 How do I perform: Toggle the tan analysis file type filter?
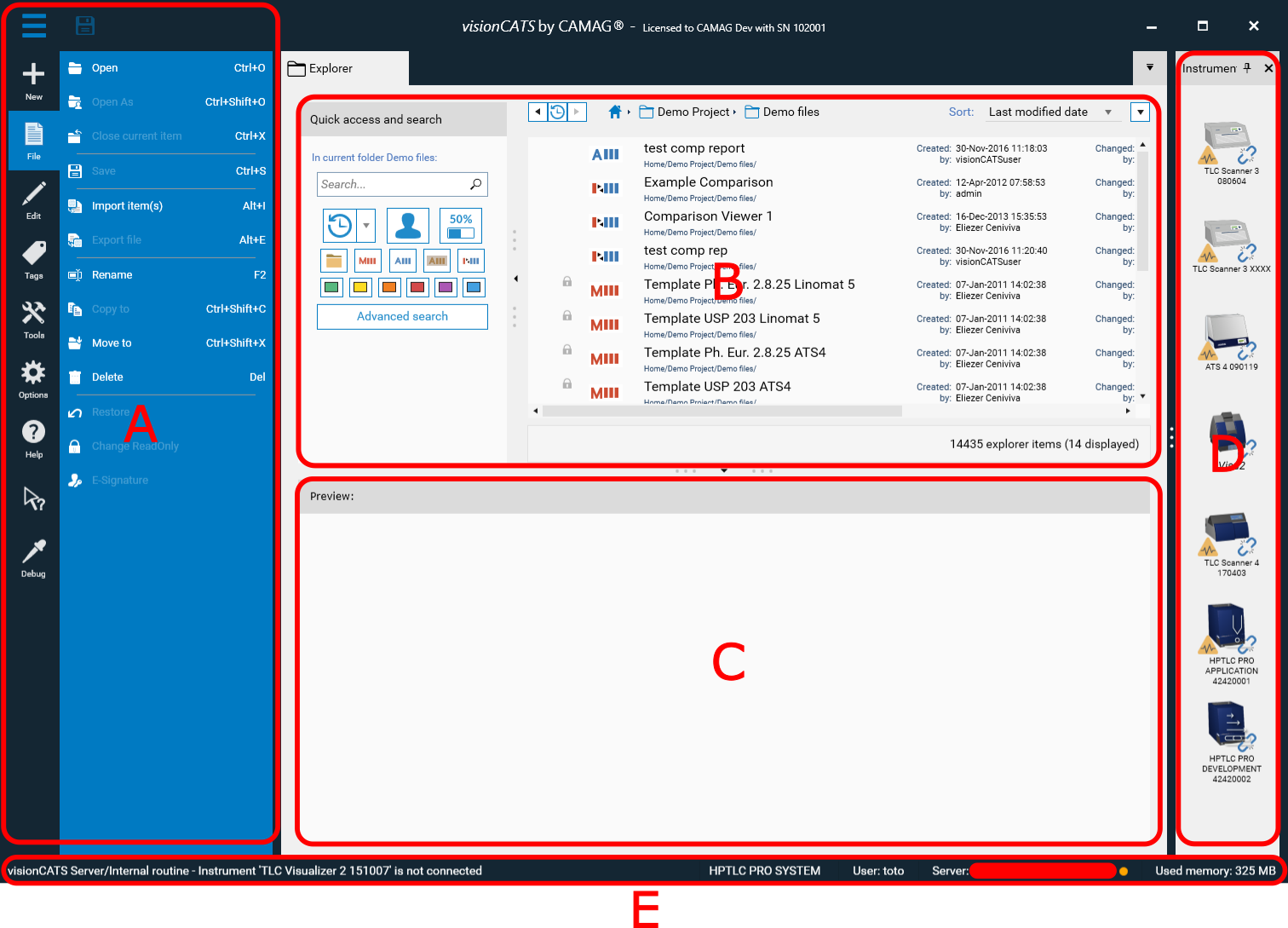pos(437,261)
